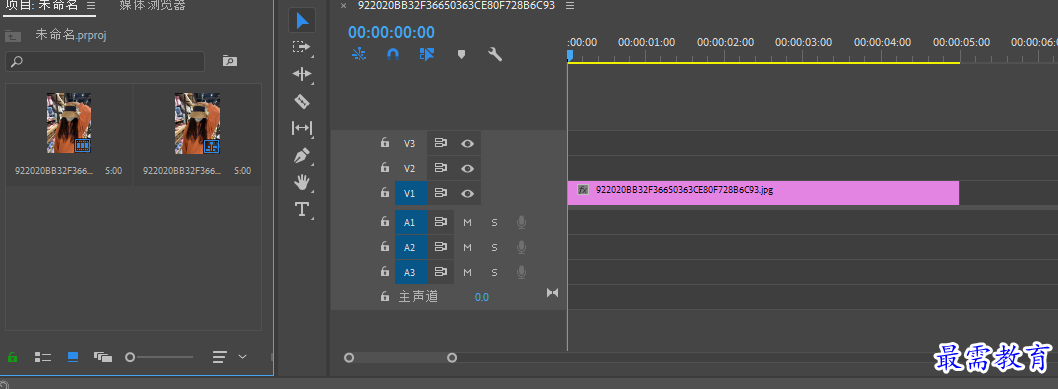Toggle lock on track V3

click(x=385, y=143)
